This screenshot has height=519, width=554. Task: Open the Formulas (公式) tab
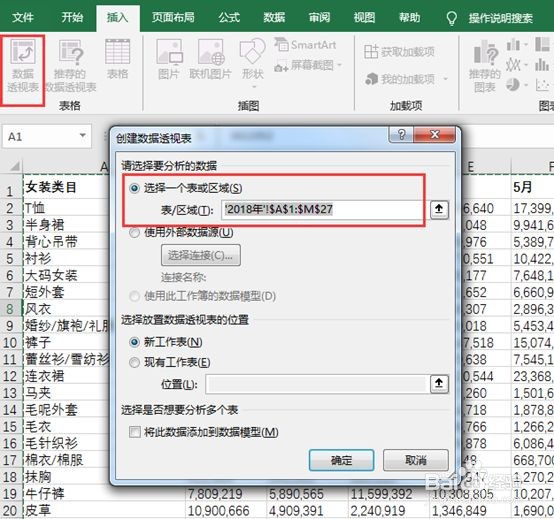pyautogui.click(x=229, y=17)
